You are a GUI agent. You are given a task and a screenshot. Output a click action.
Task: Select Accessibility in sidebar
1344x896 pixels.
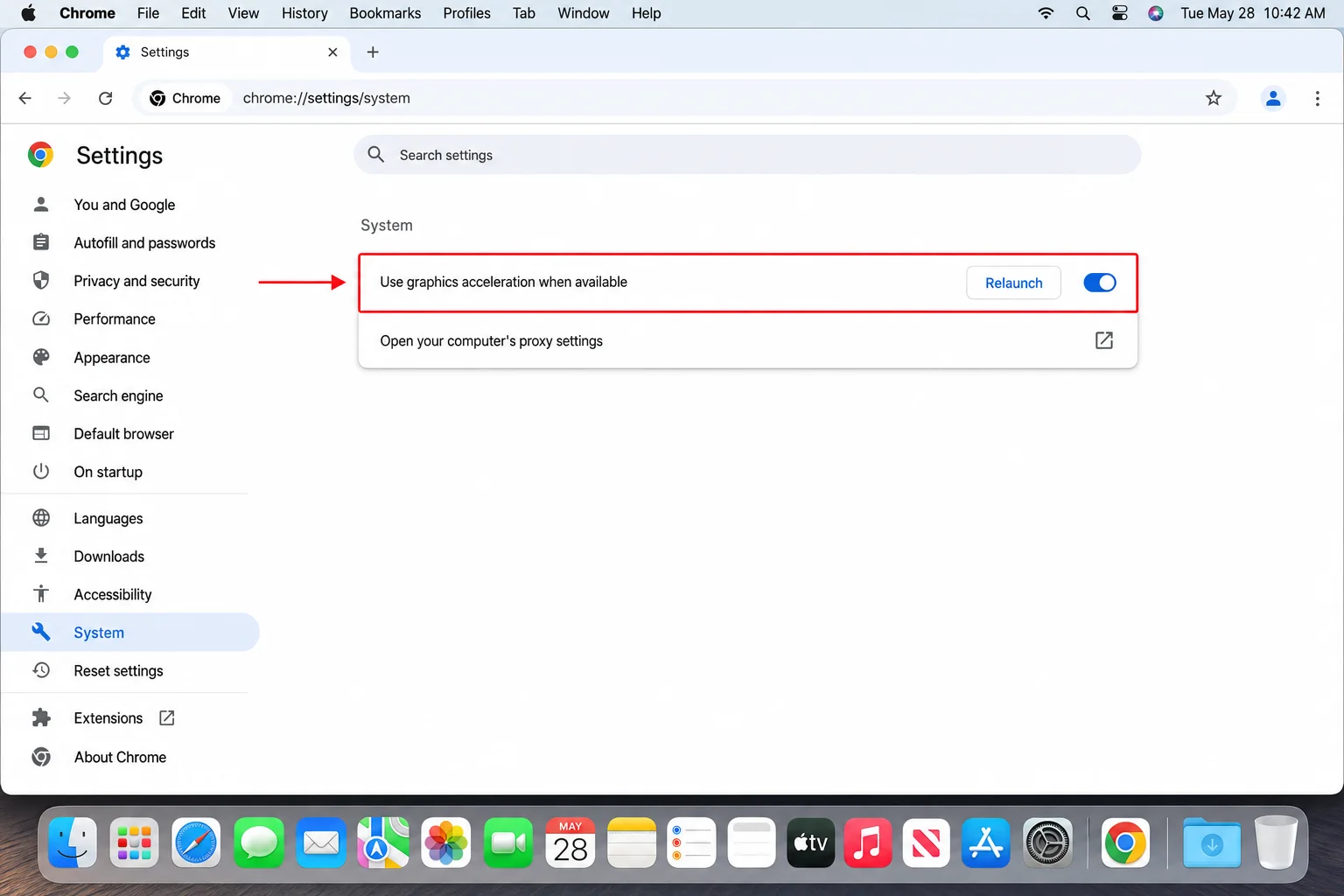(x=112, y=594)
